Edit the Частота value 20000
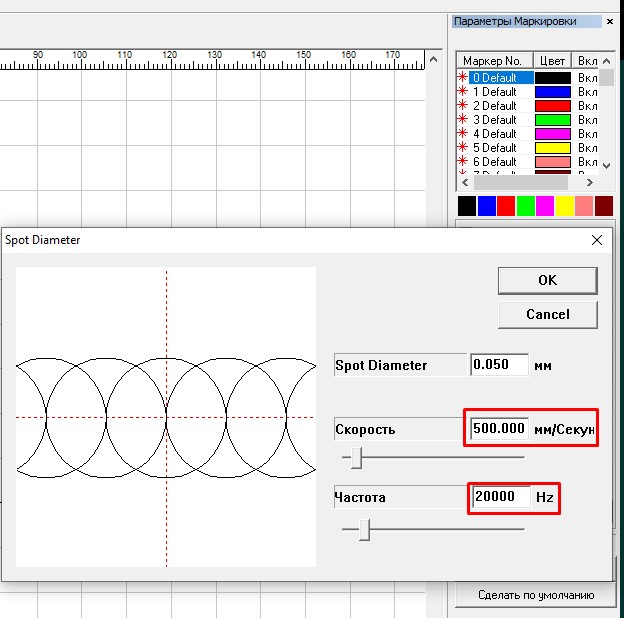 [501, 497]
